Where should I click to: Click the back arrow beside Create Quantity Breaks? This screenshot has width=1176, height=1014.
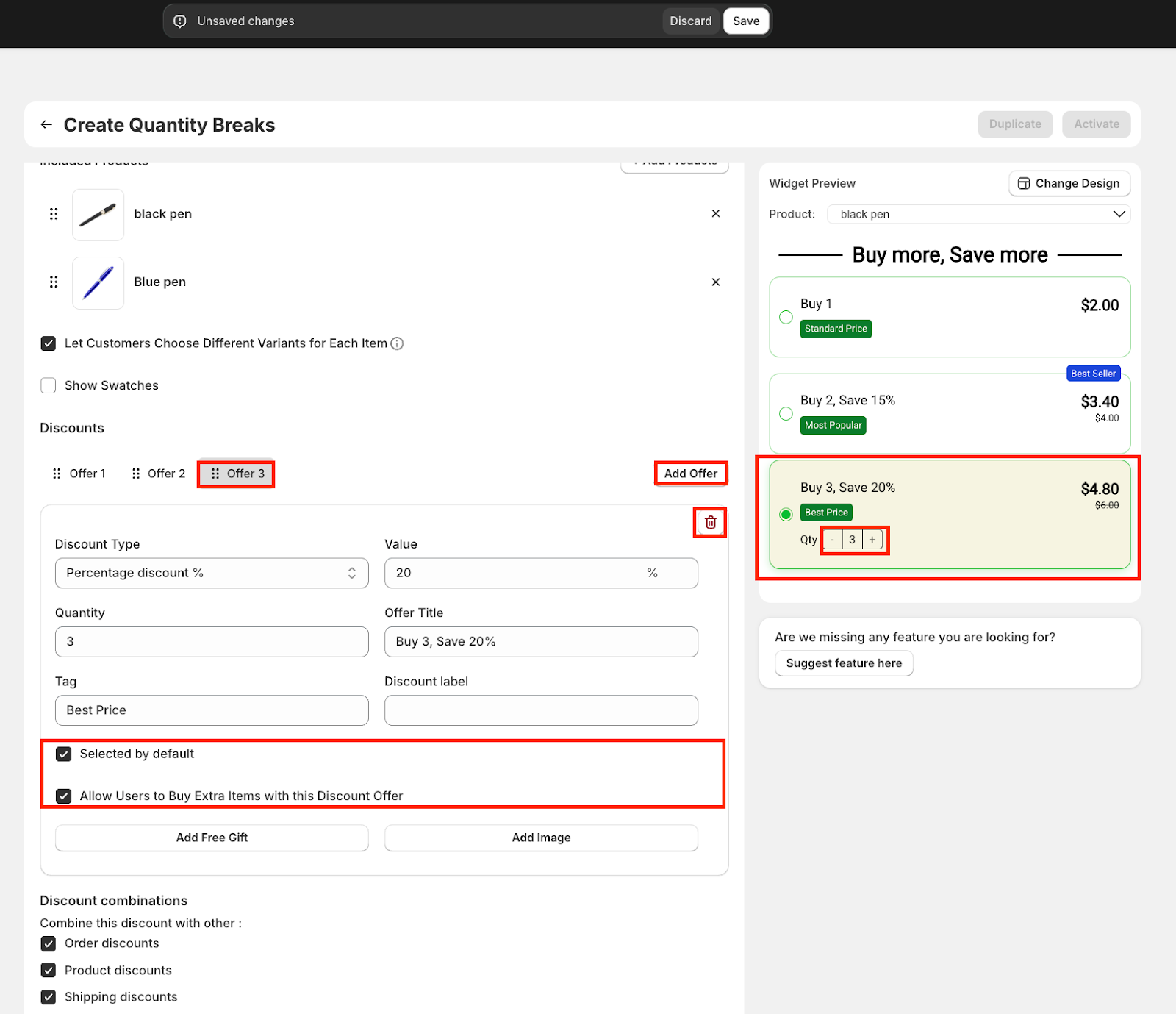pos(46,125)
